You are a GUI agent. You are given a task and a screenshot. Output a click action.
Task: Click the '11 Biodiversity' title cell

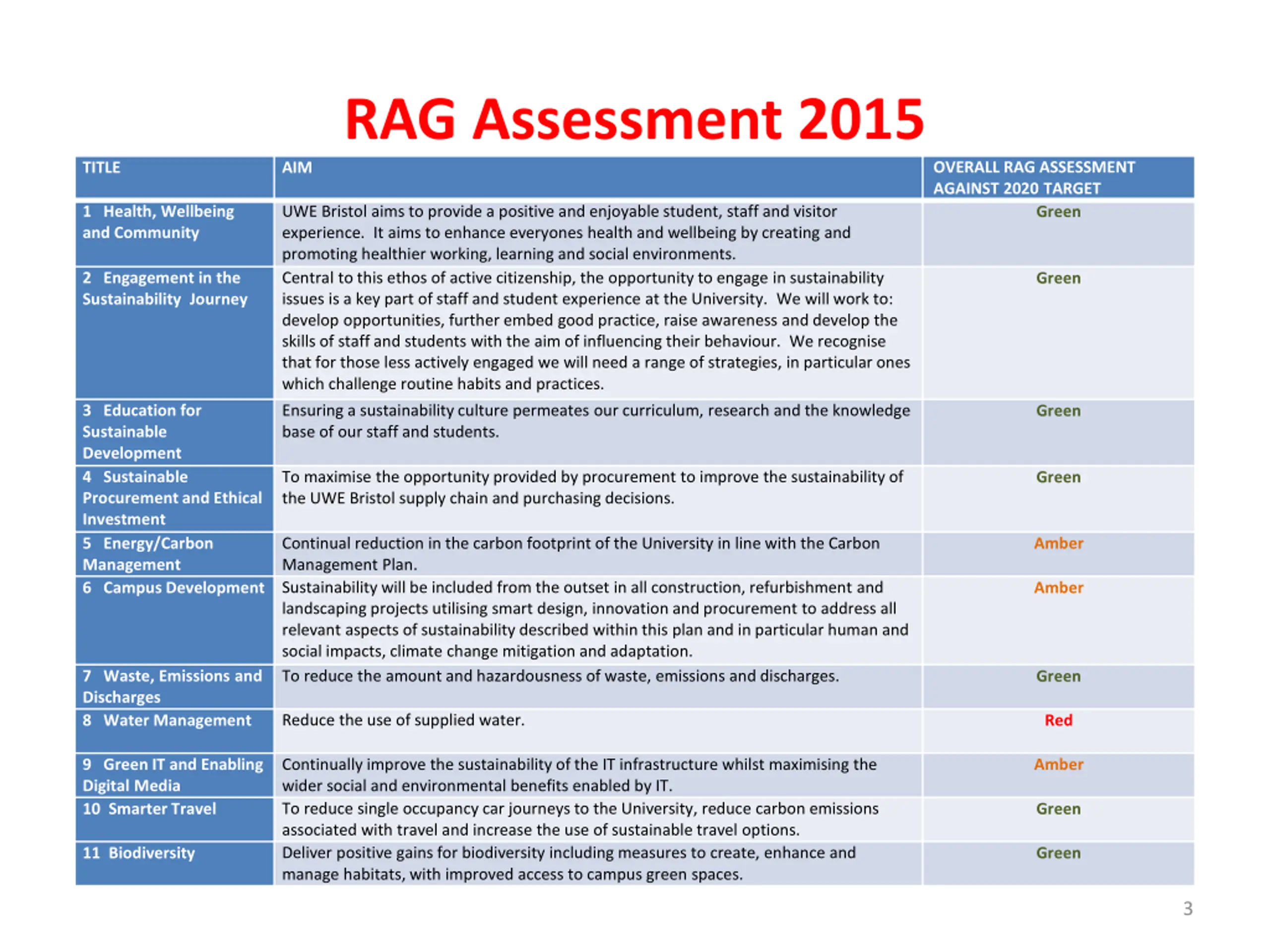tap(175, 864)
